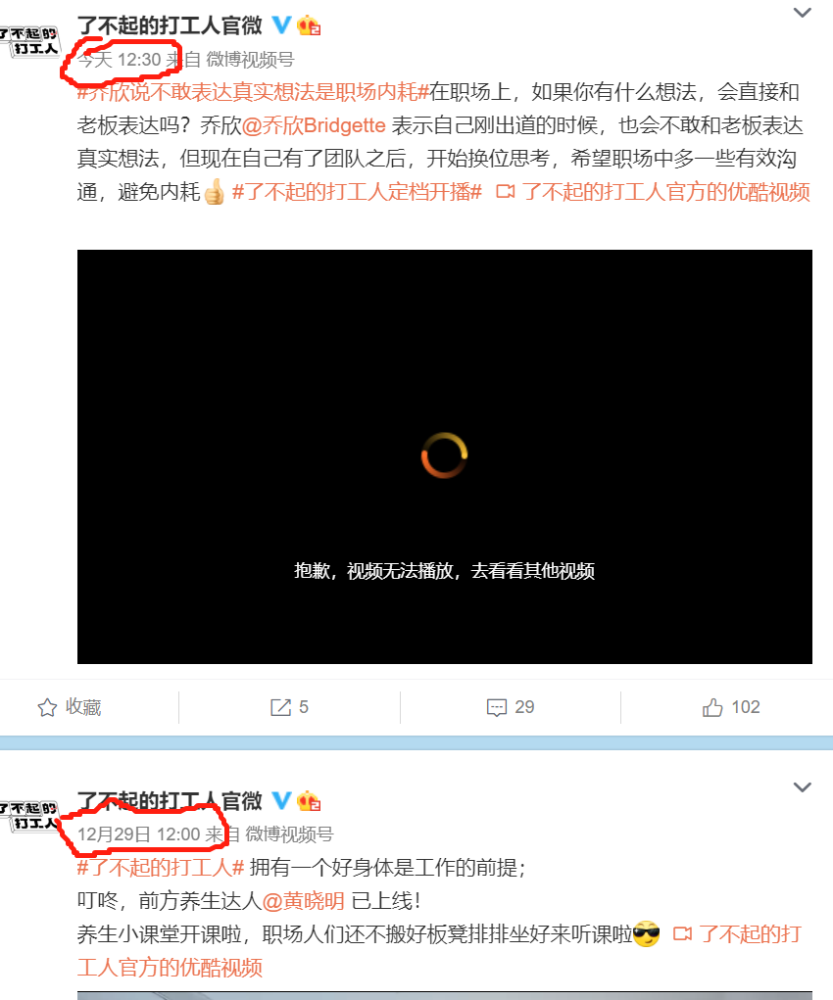Screen dimensions: 833x1000
Task: Open hashtag #了不起的打工人定档开播#
Action: tap(357, 192)
